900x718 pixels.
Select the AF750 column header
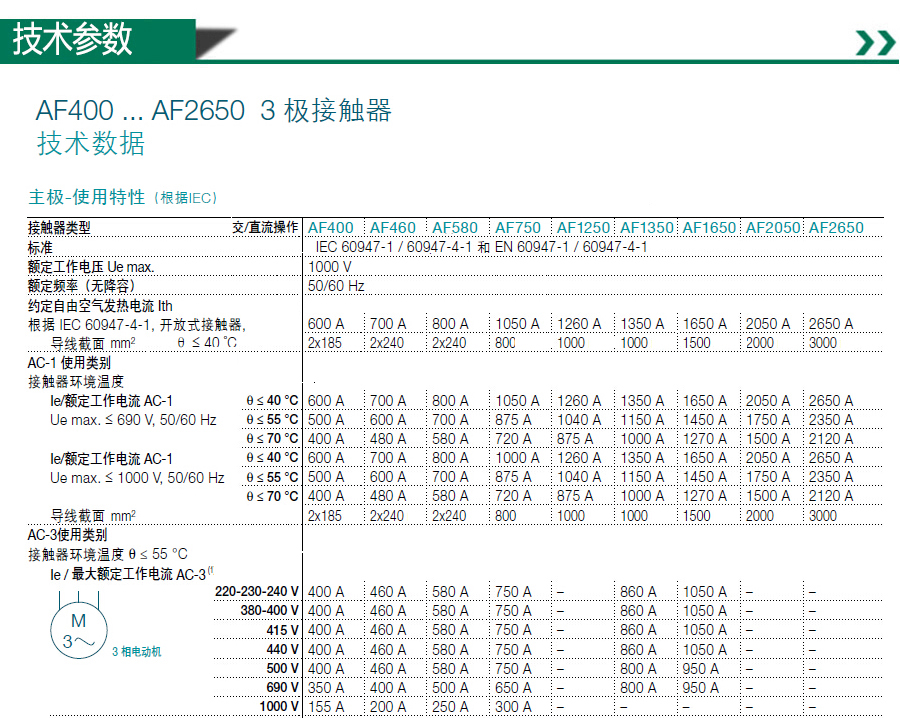(517, 228)
